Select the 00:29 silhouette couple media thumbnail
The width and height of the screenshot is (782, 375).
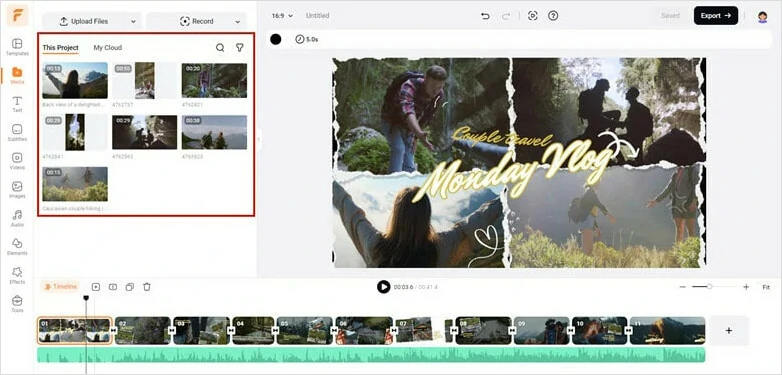pyautogui.click(x=145, y=132)
